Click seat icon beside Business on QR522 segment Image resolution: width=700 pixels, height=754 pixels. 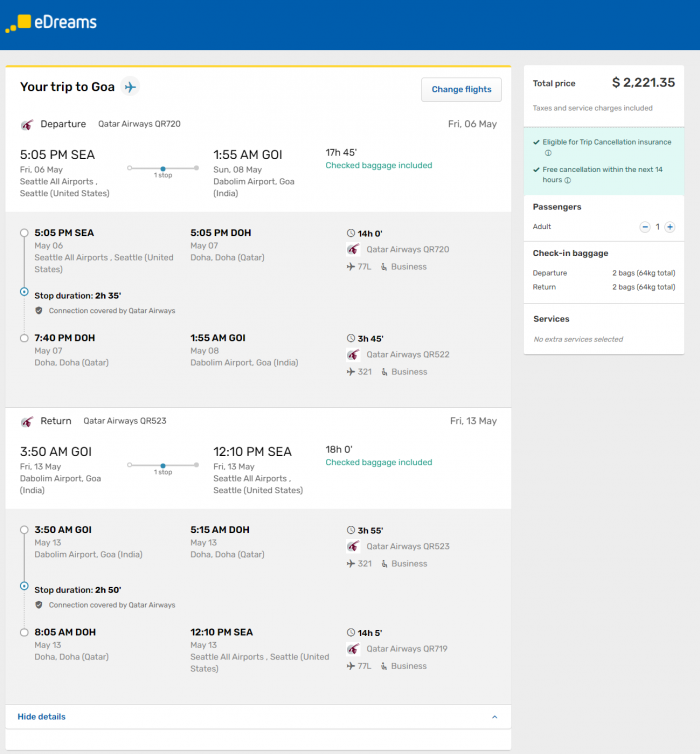tap(384, 372)
